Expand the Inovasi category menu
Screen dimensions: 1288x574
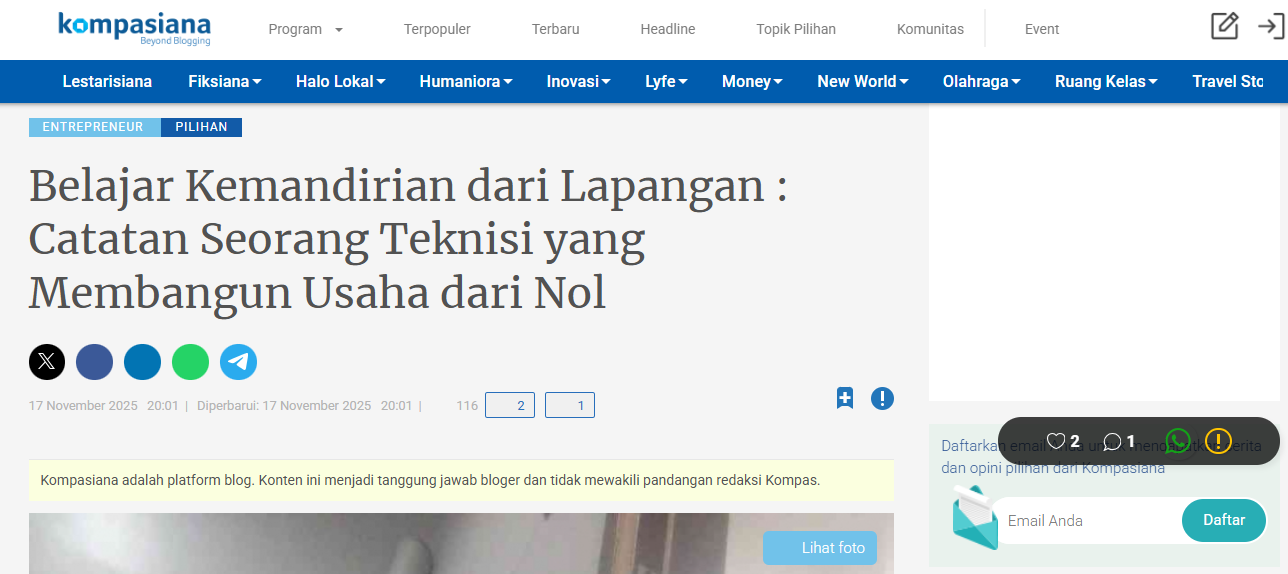point(579,82)
